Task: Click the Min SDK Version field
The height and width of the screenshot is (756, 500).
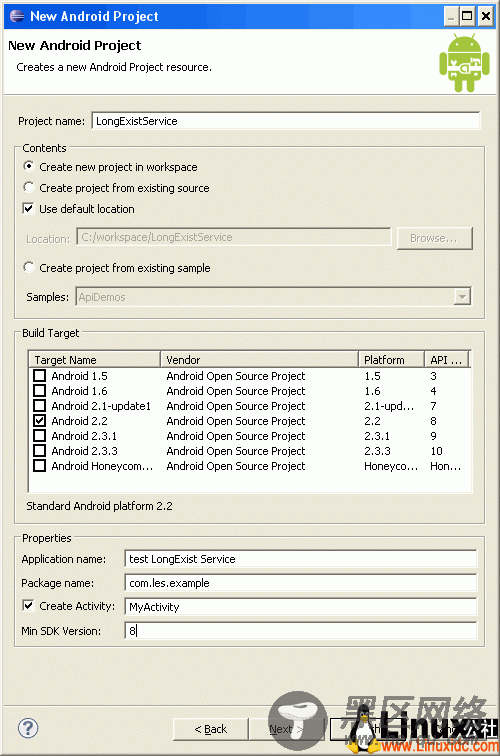Action: 300,631
